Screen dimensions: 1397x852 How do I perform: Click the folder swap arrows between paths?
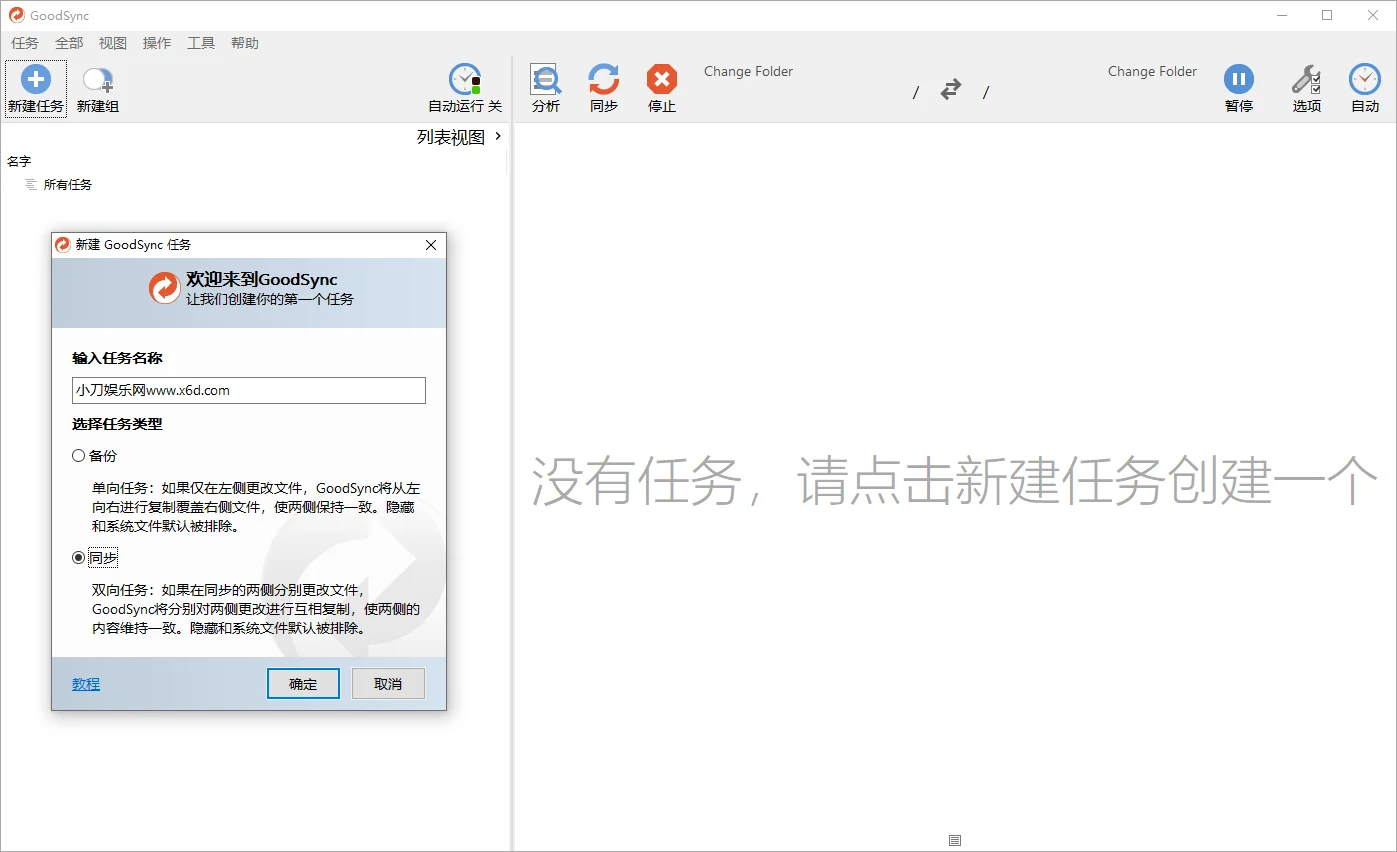tap(950, 89)
